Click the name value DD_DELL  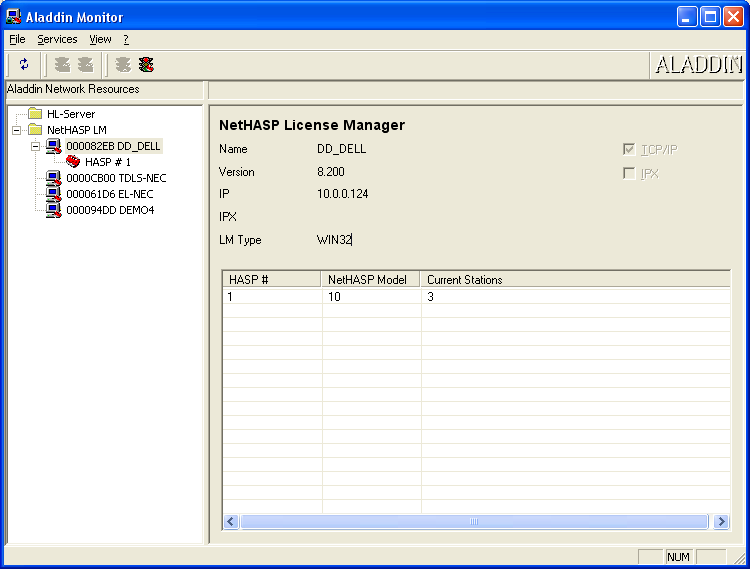342,149
